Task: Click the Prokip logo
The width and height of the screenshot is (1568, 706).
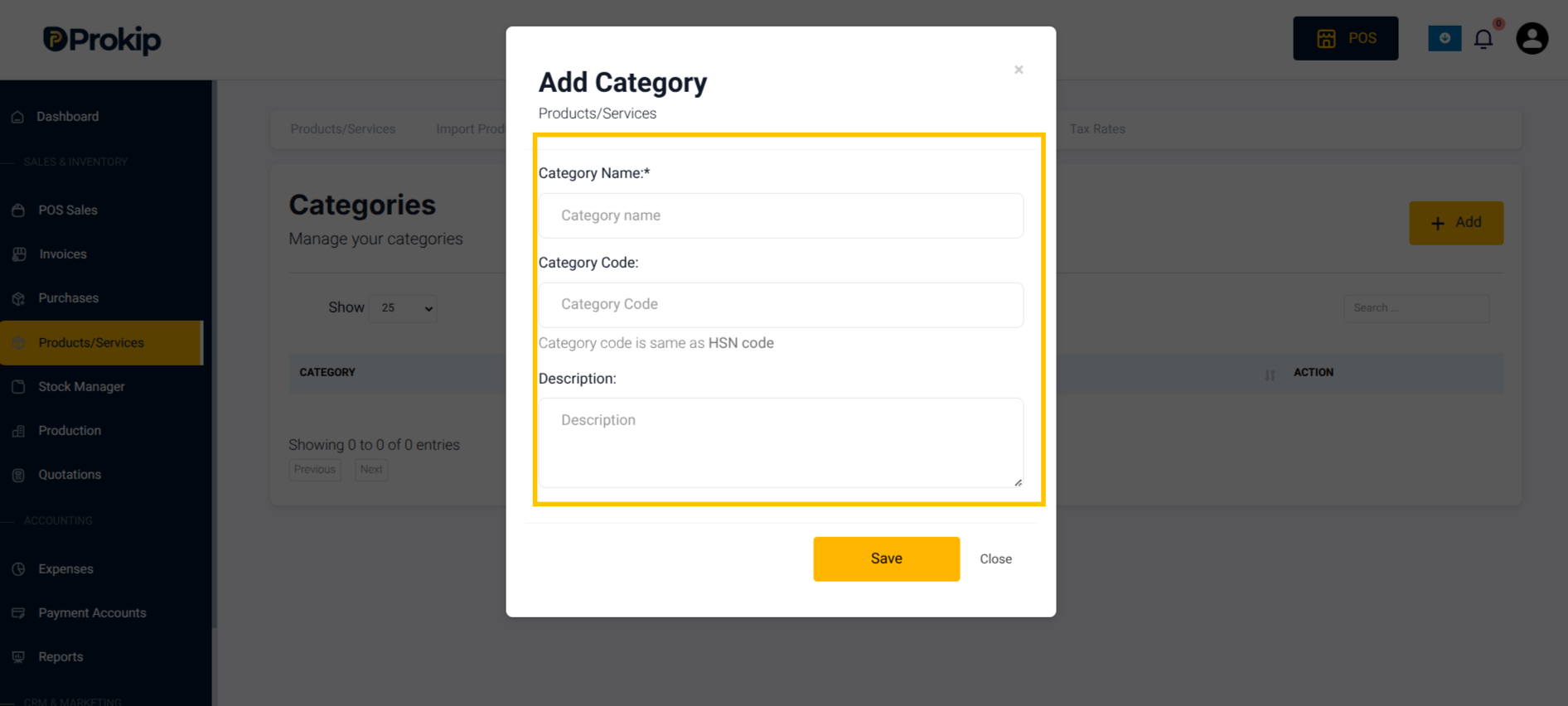Action: coord(102,39)
